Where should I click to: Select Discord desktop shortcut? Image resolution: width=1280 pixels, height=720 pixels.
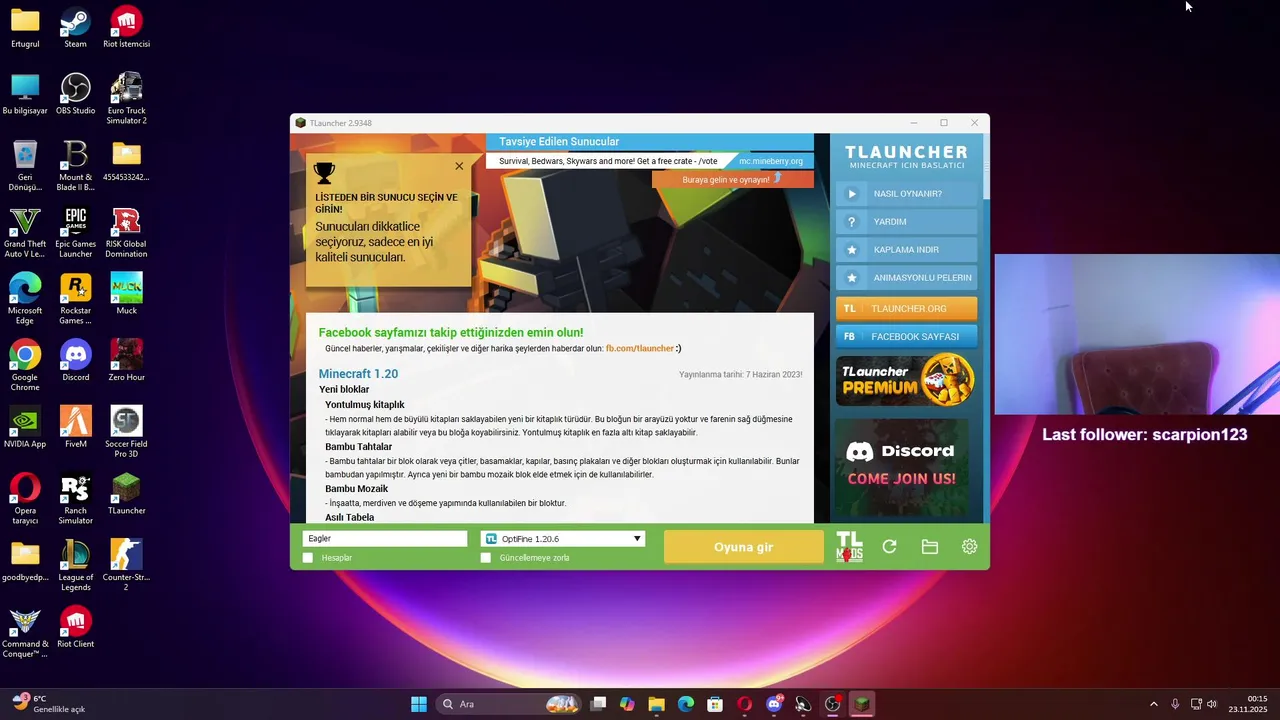click(75, 361)
